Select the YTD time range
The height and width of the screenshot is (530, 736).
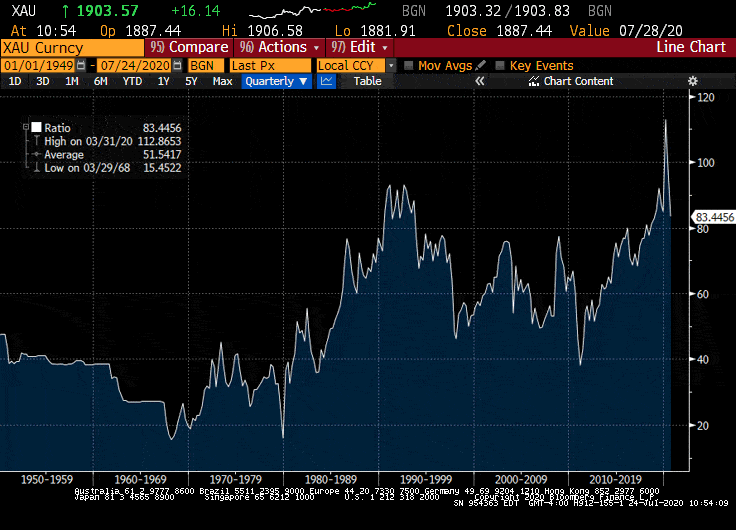[132, 81]
